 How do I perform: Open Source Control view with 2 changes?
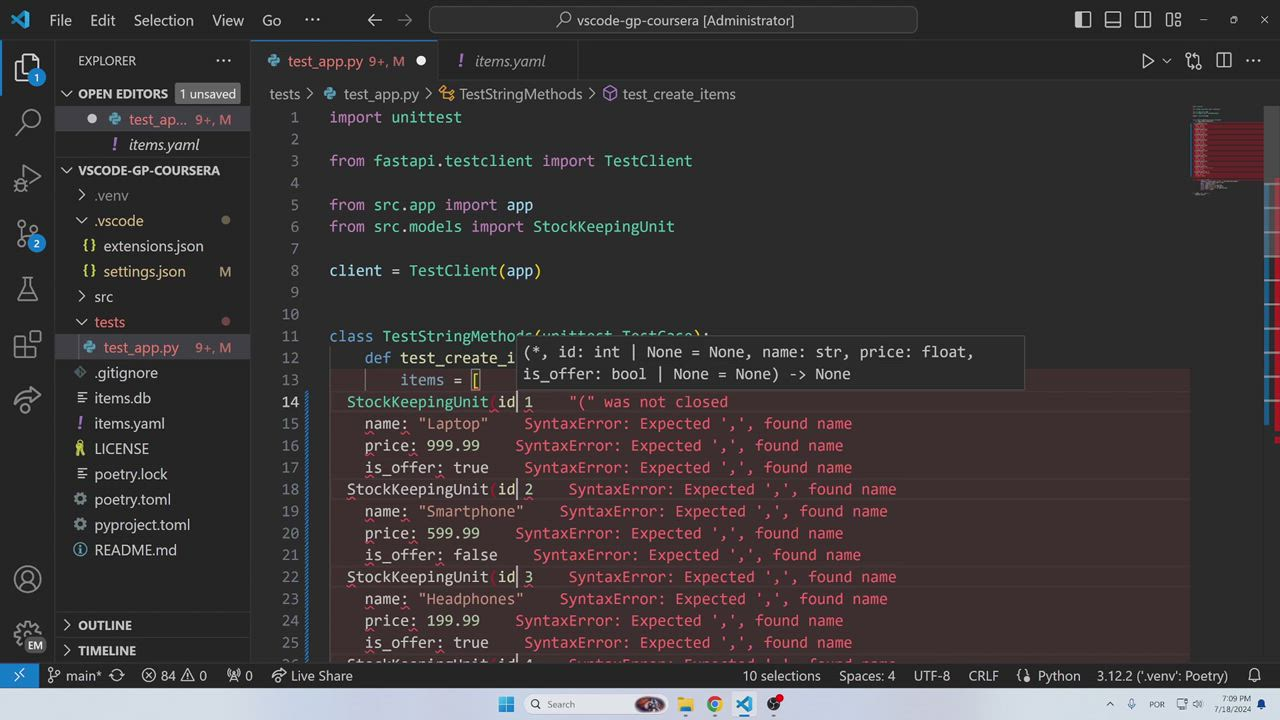pyautogui.click(x=28, y=234)
